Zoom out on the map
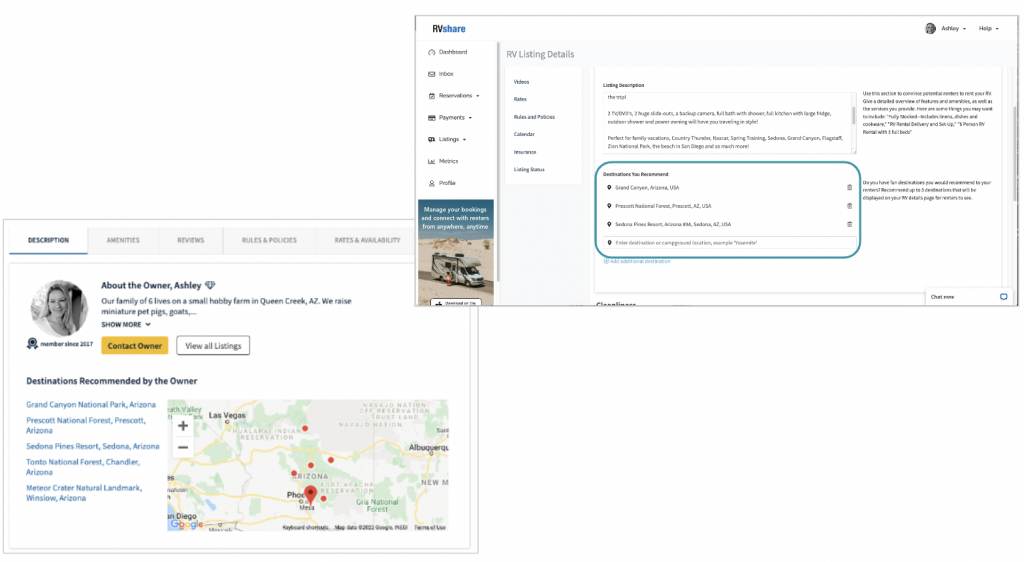 183,448
